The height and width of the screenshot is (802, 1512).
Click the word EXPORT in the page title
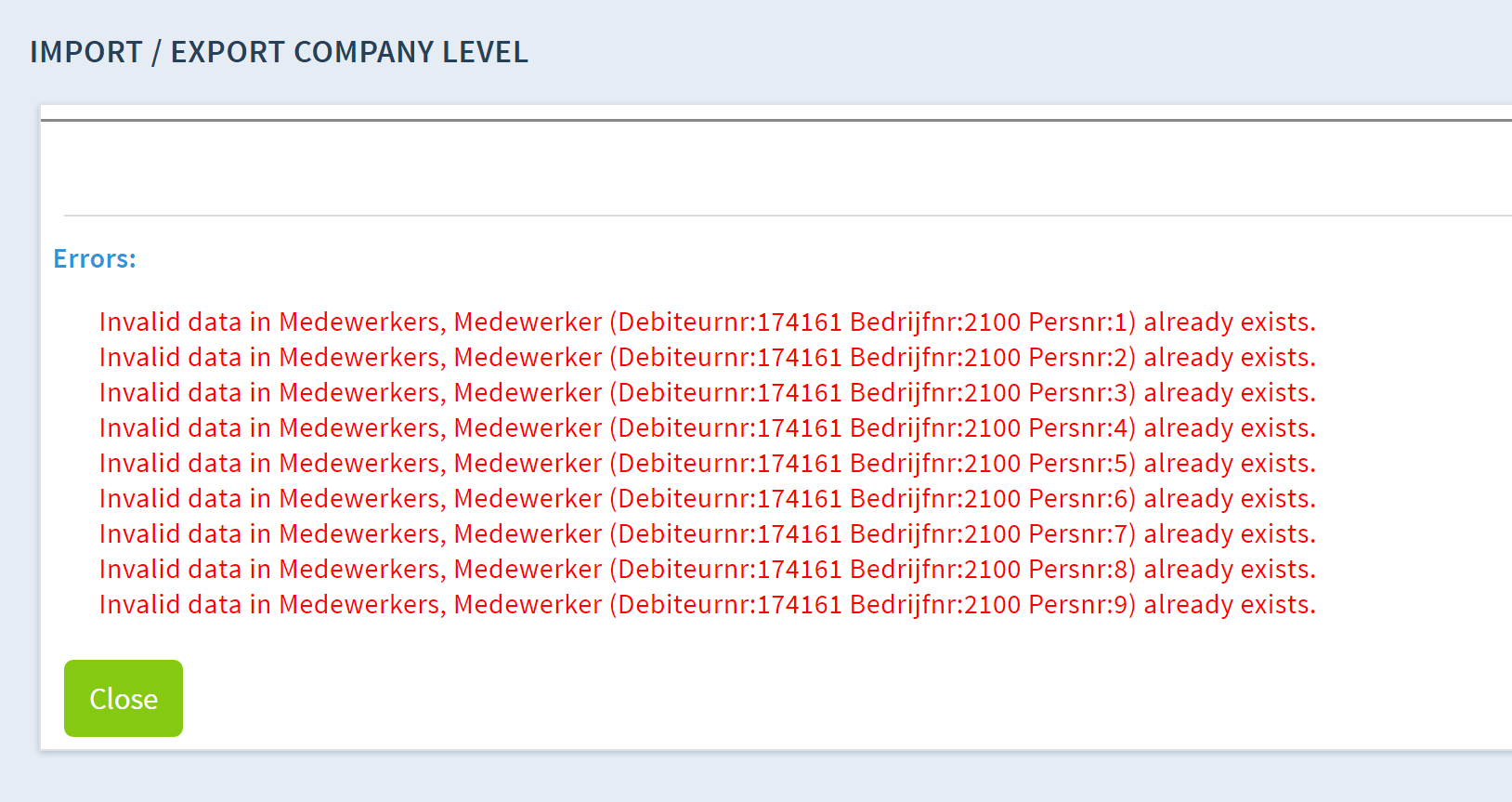click(228, 52)
